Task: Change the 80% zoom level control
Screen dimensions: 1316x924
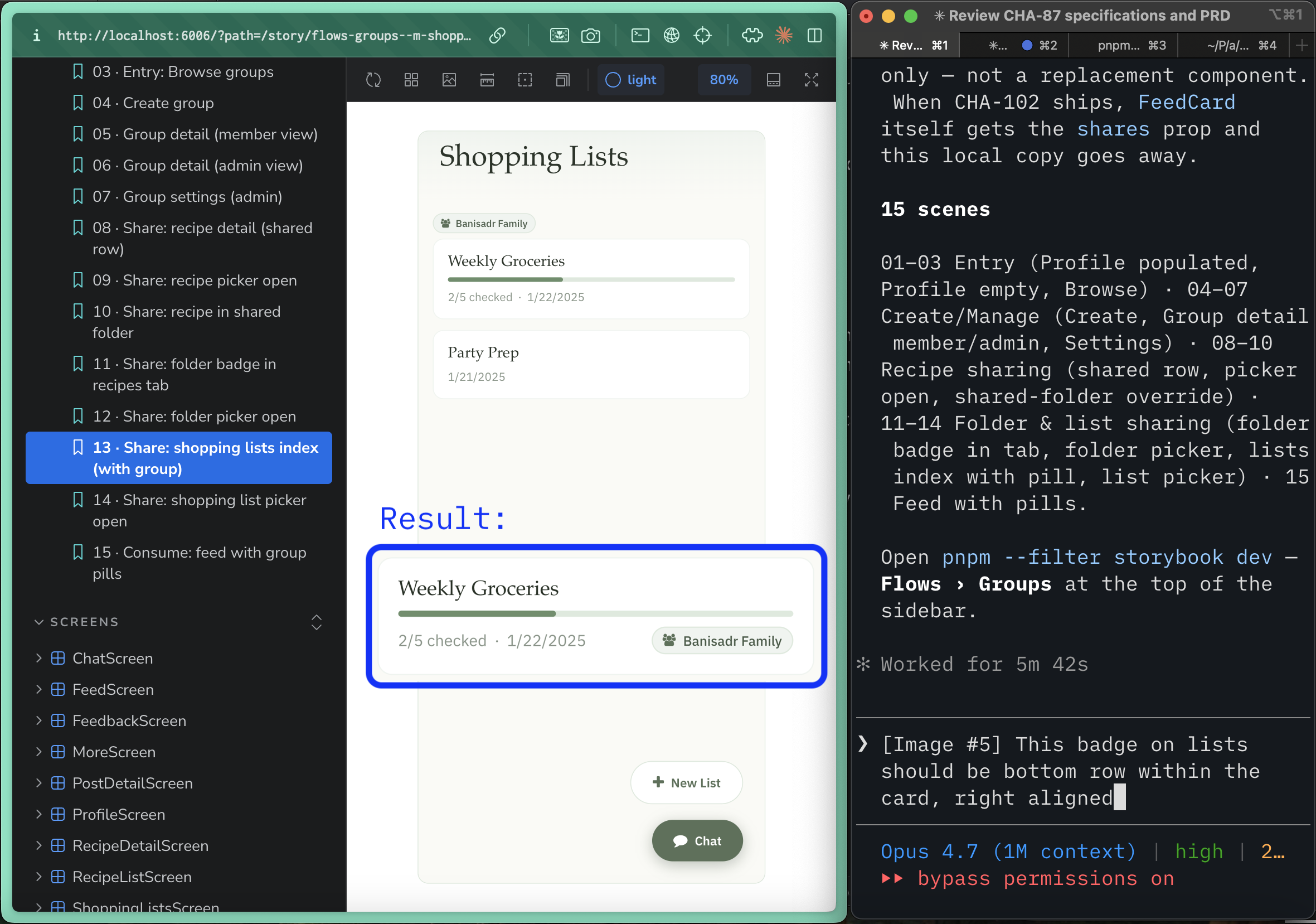Action: tap(724, 80)
